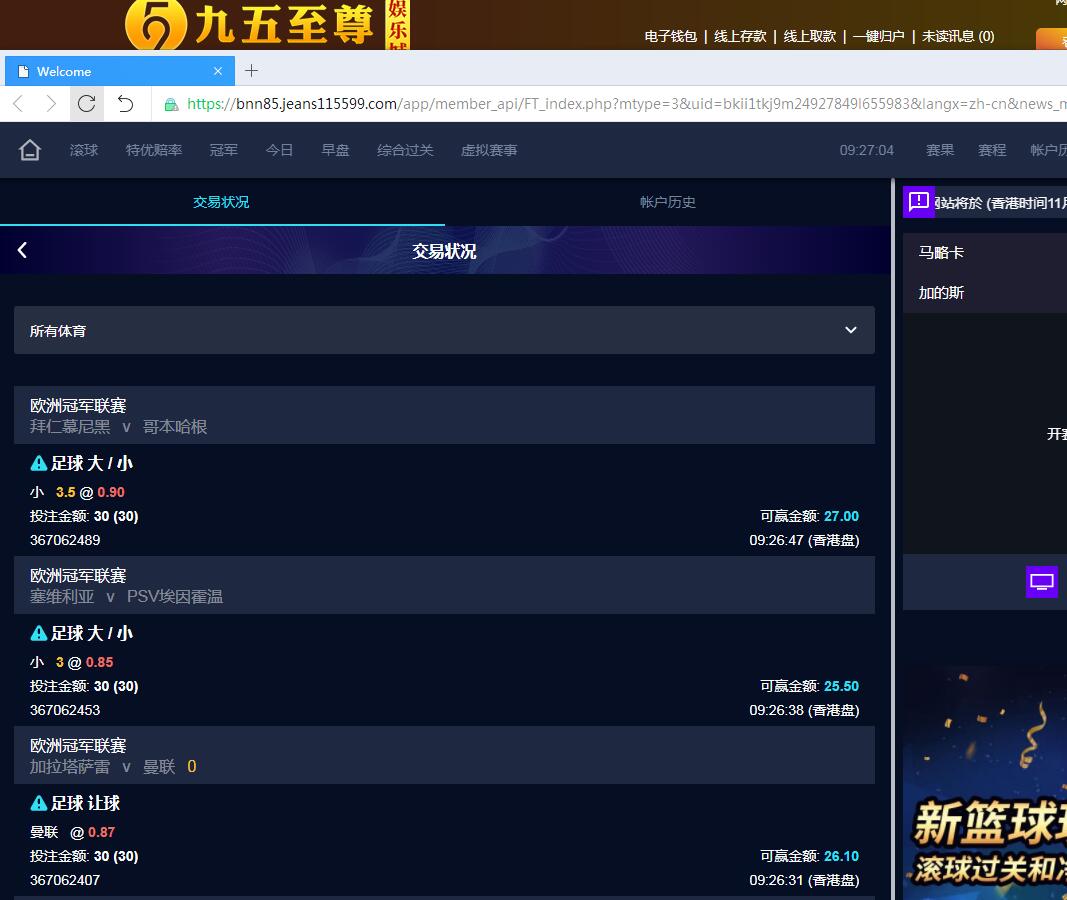Open the 冠军 menu item
This screenshot has width=1067, height=900.
[x=224, y=150]
